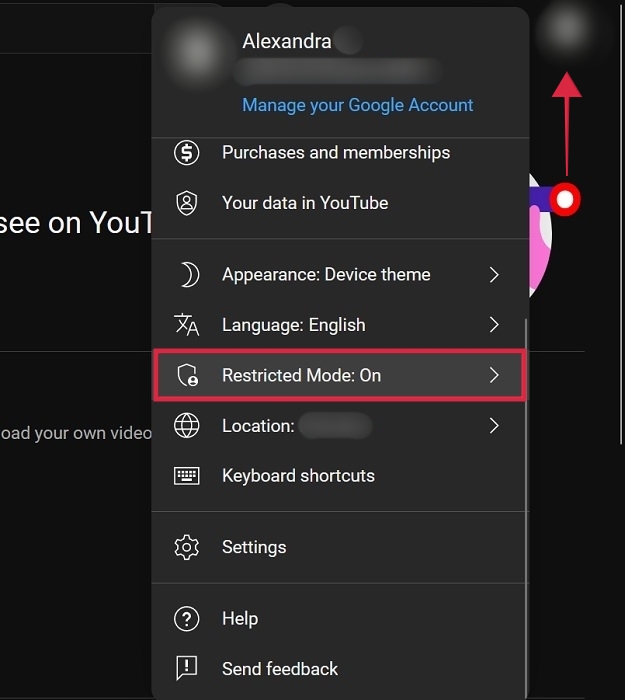Expand Appearance submenu via its chevron
625x700 pixels.
coord(494,275)
